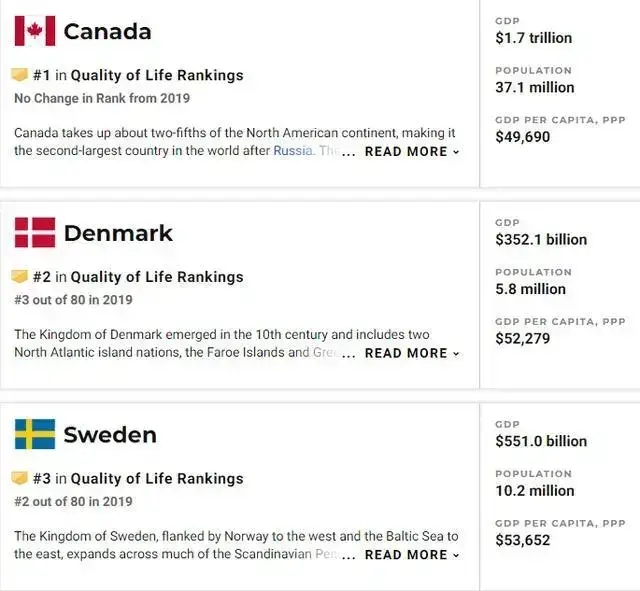
Task: Click the Denmark flag icon
Action: tap(35, 233)
